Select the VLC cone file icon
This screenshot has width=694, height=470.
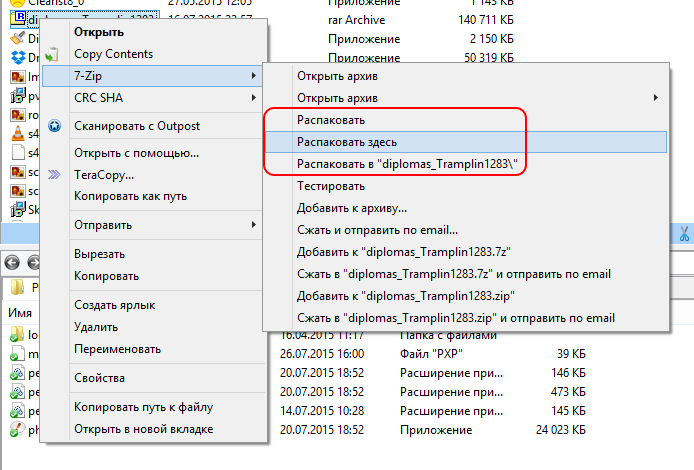pyautogui.click(x=18, y=134)
